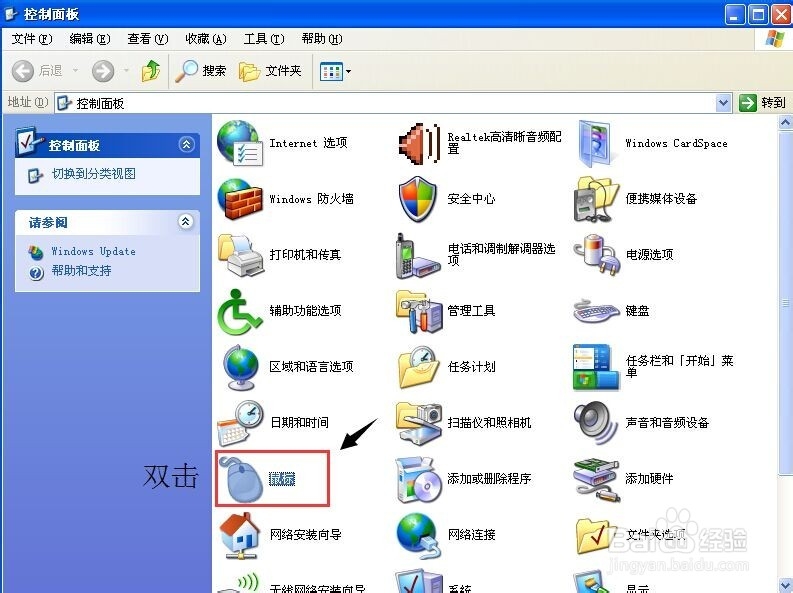This screenshot has height=593, width=793.
Task: Select the 文件夹选项 folder icon
Action: pos(595,535)
